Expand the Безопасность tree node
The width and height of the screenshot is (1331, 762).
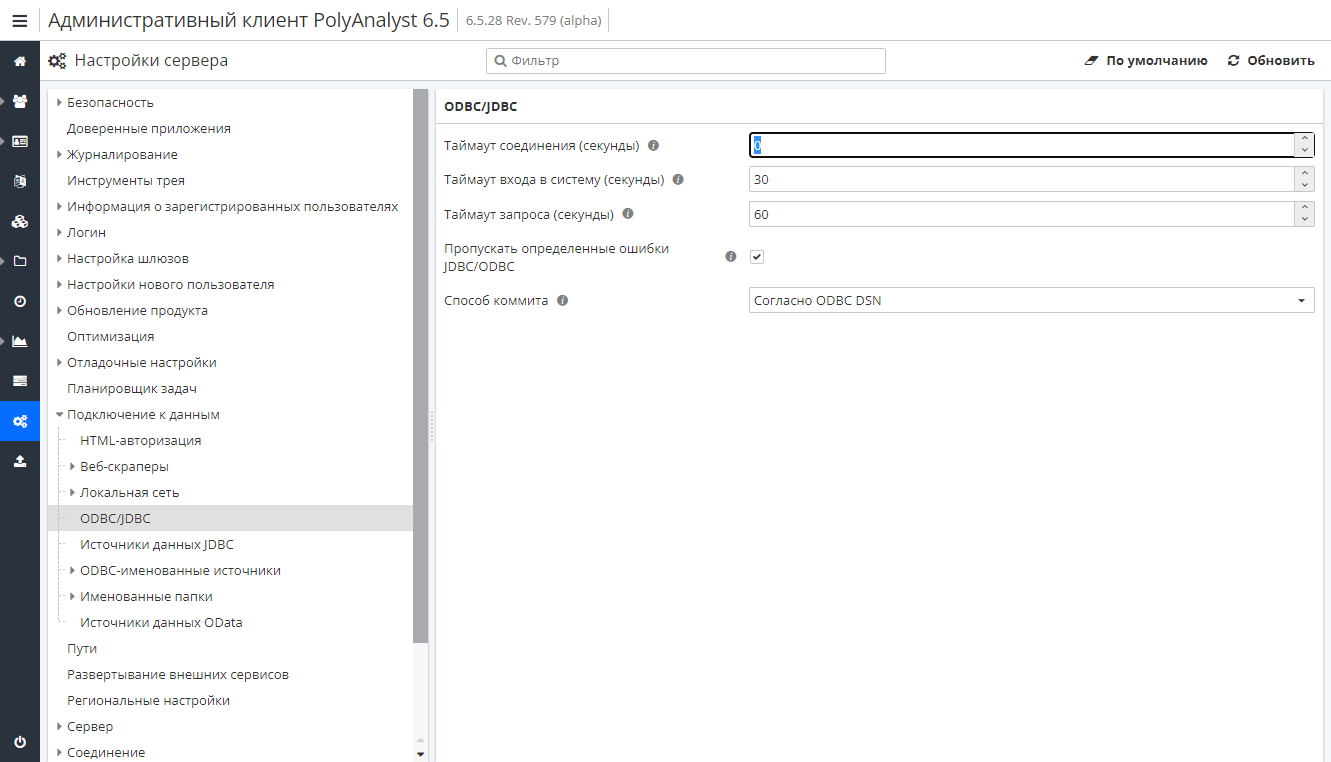60,102
